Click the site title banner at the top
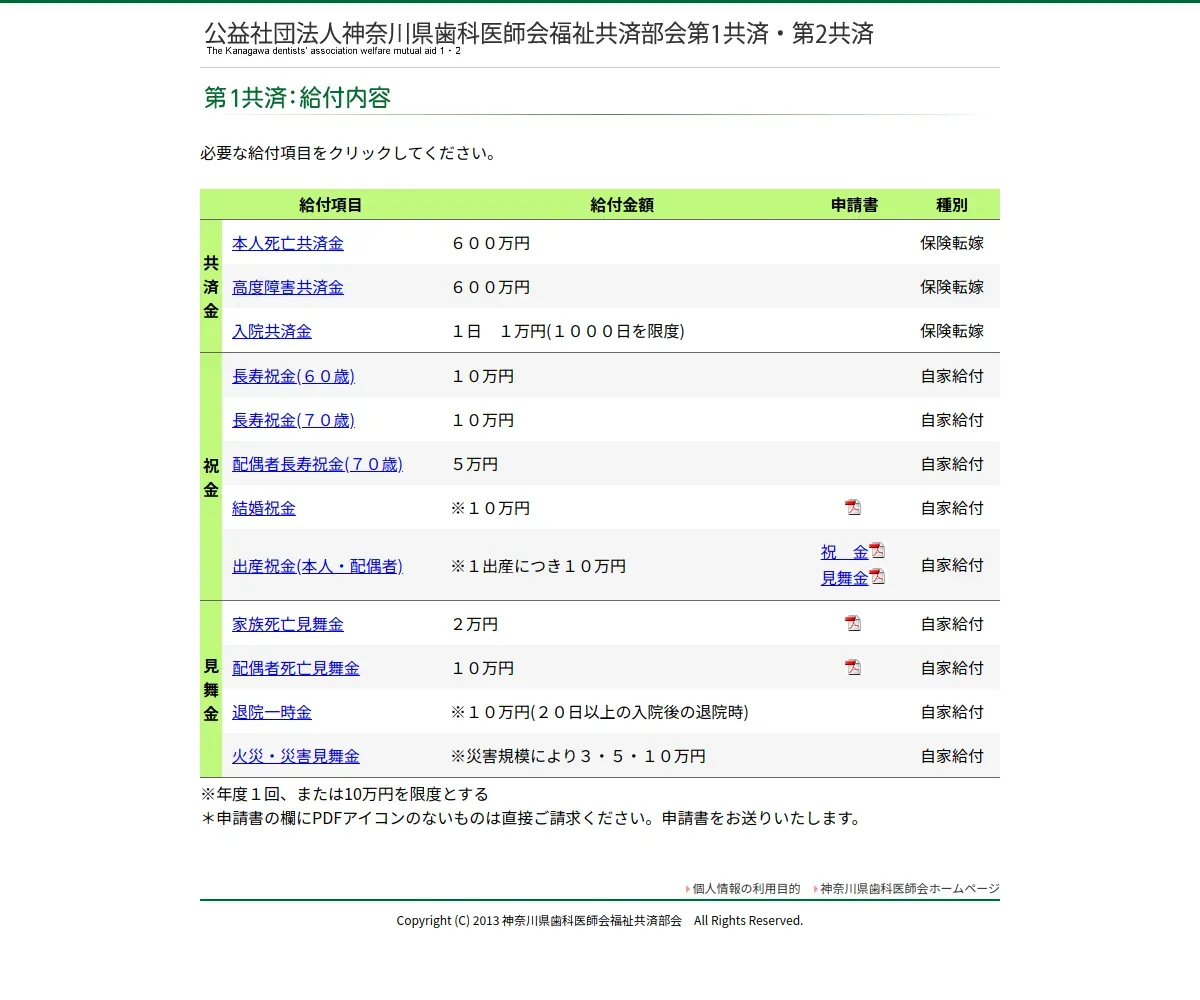This screenshot has width=1200, height=1000. point(539,38)
